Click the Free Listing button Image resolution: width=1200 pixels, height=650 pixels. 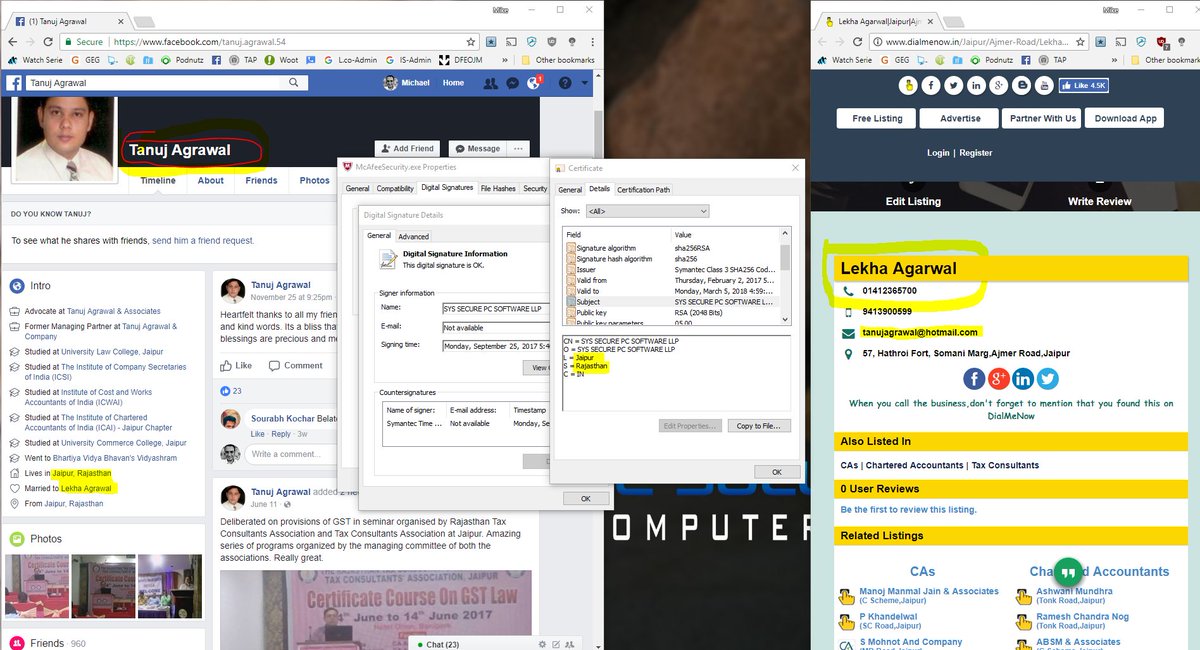click(x=877, y=118)
